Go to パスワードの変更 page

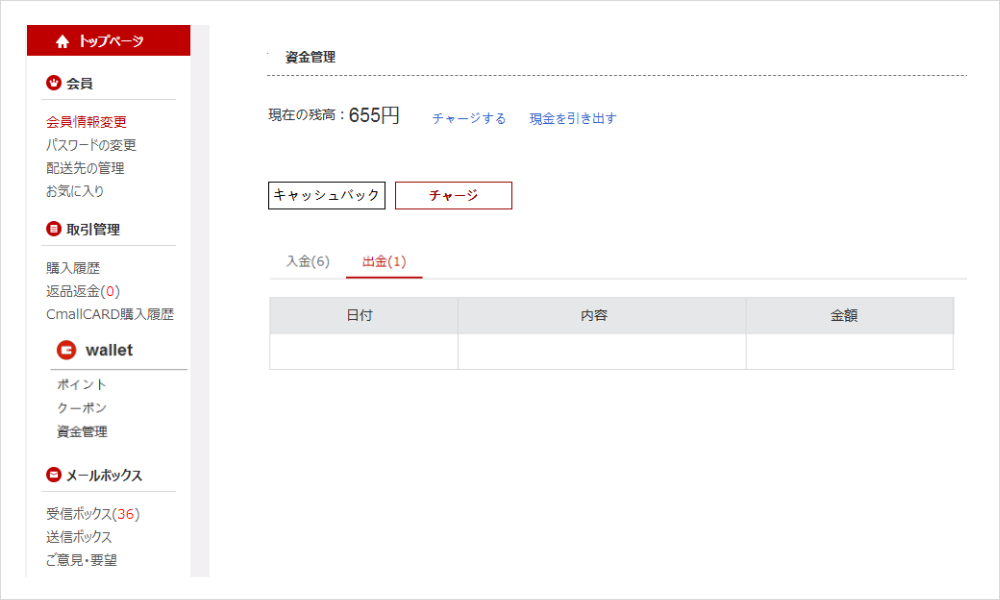(91, 145)
